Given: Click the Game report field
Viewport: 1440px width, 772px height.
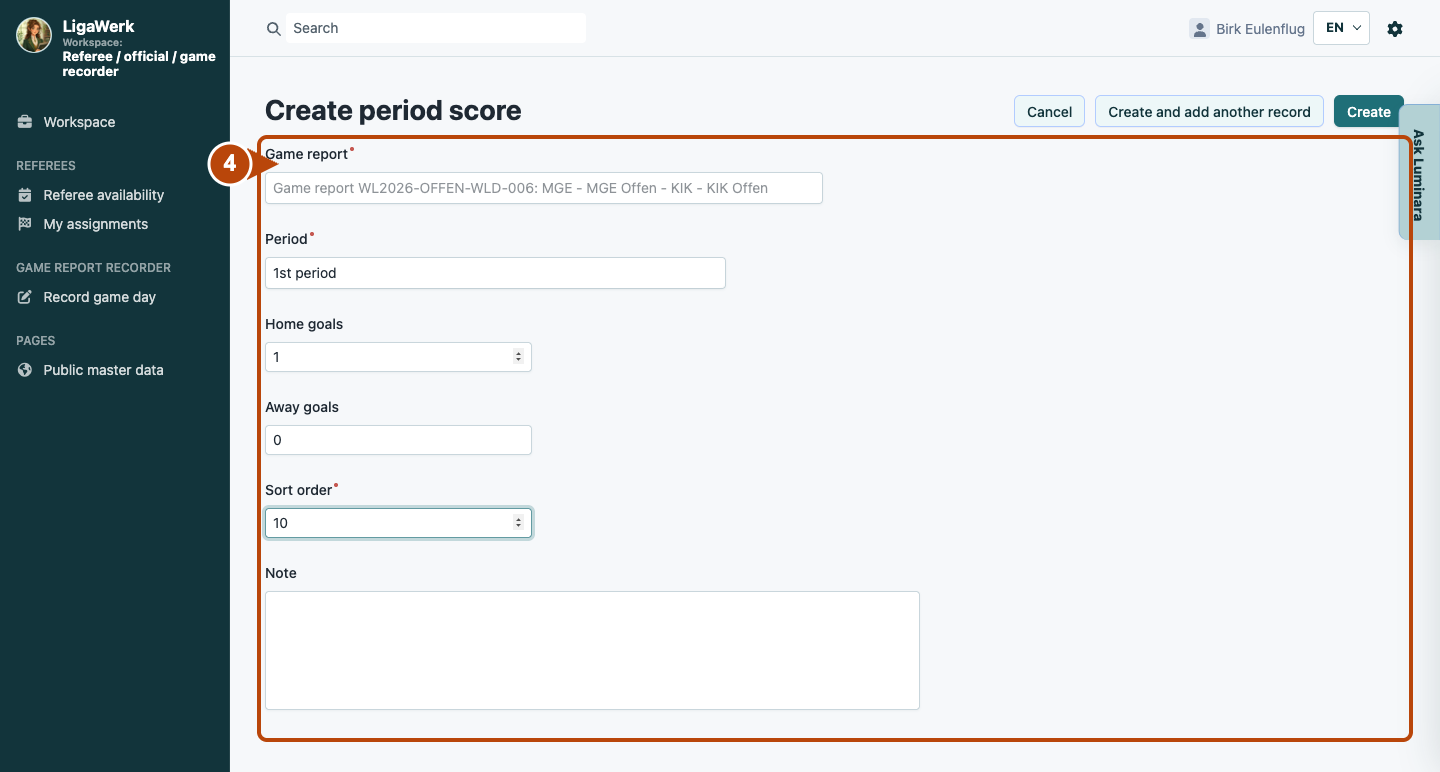Looking at the screenshot, I should coord(543,188).
